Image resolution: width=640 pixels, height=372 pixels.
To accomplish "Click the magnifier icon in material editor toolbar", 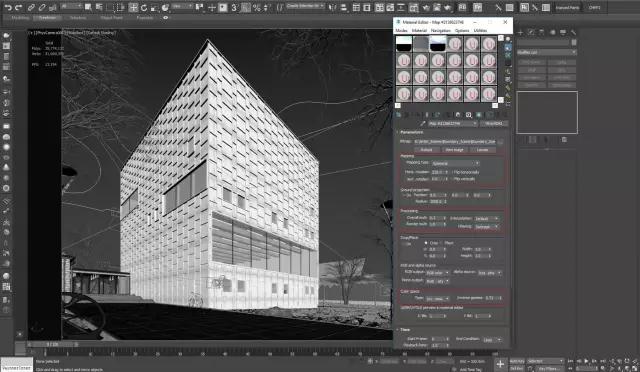I will click(x=469, y=115).
